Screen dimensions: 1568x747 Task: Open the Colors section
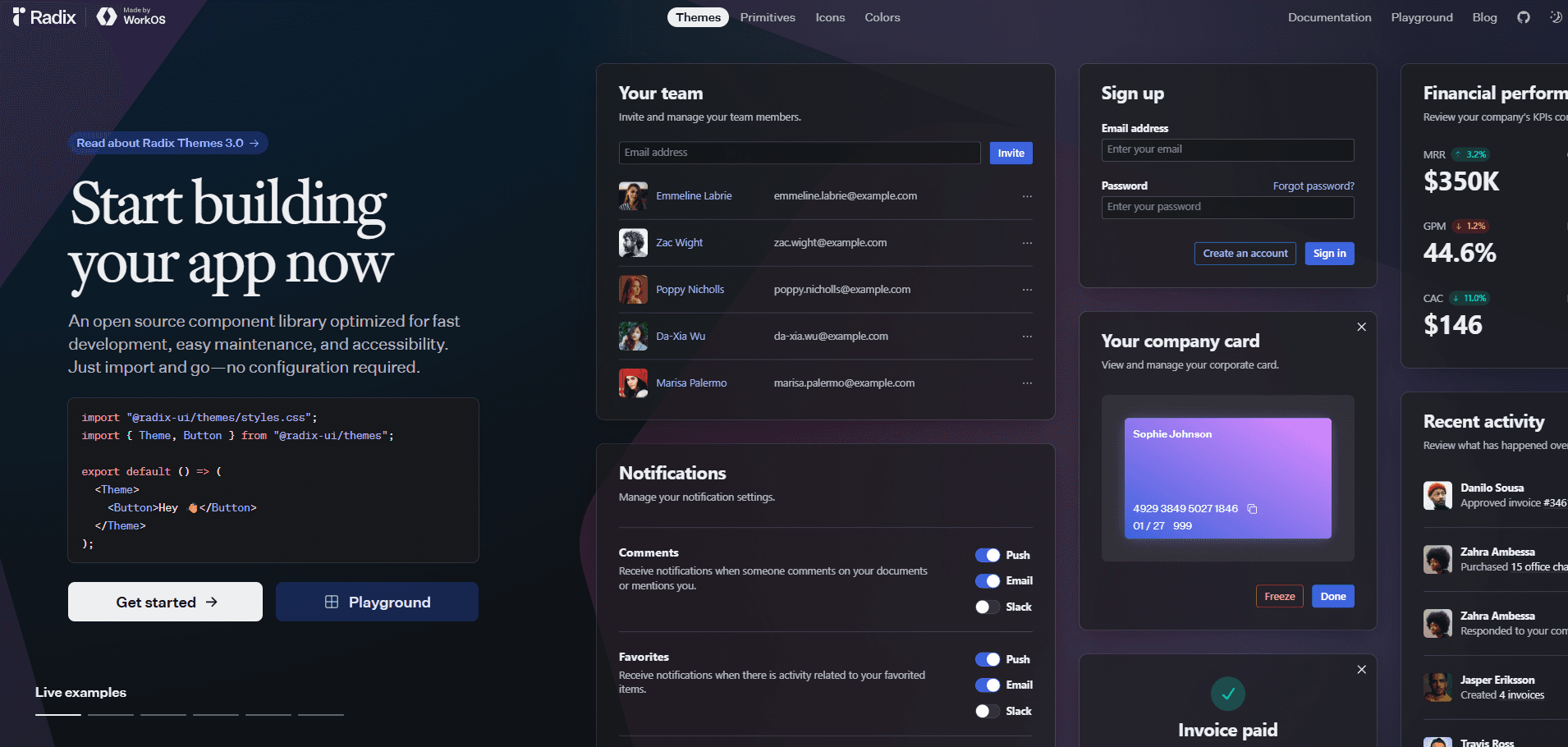(x=882, y=16)
